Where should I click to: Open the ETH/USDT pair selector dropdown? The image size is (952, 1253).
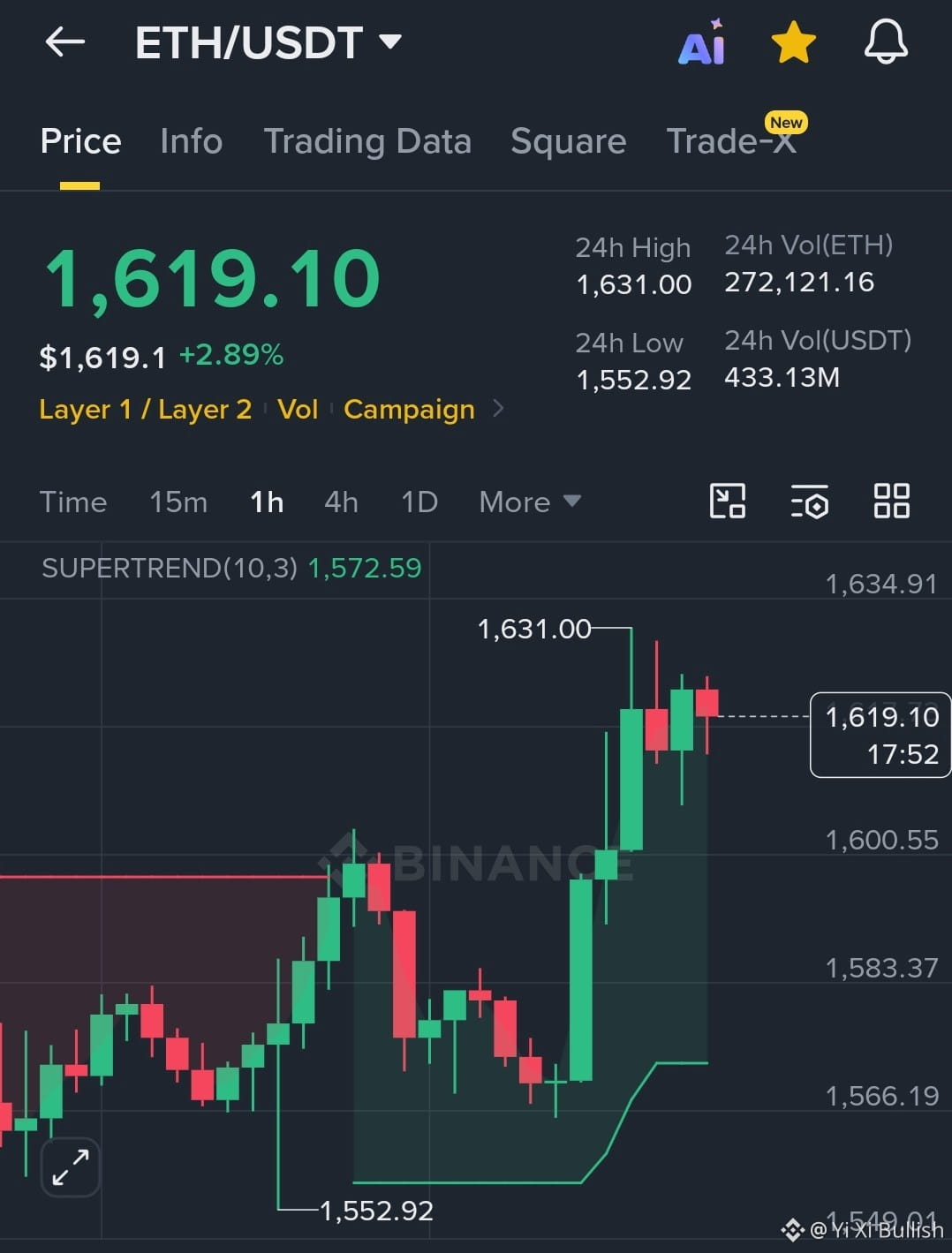(x=268, y=42)
